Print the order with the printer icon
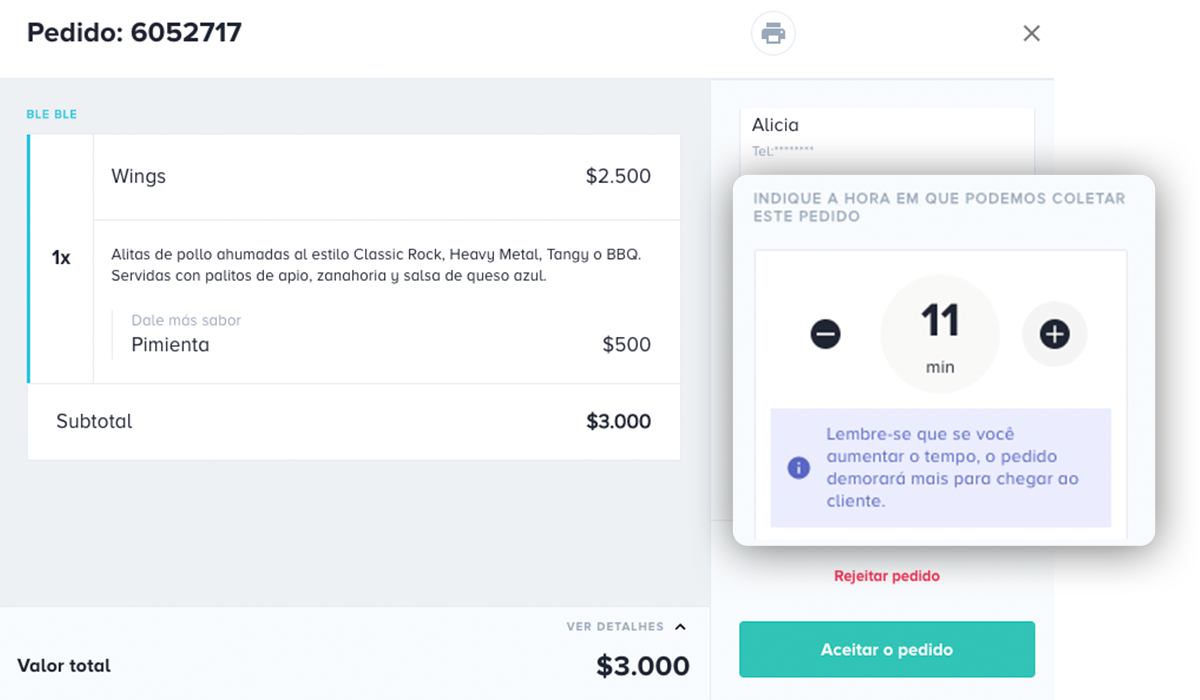Viewport: 1200px width, 700px height. 773,33
